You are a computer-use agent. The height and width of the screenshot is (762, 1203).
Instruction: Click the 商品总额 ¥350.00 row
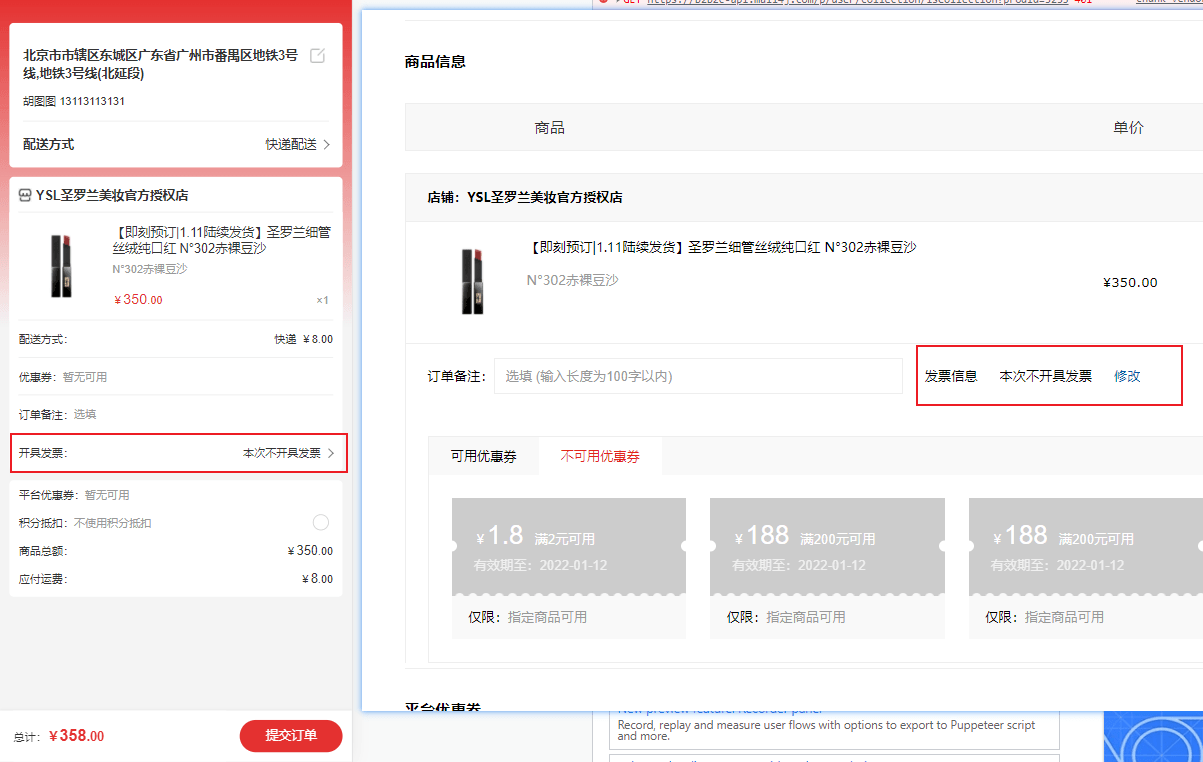click(x=178, y=551)
